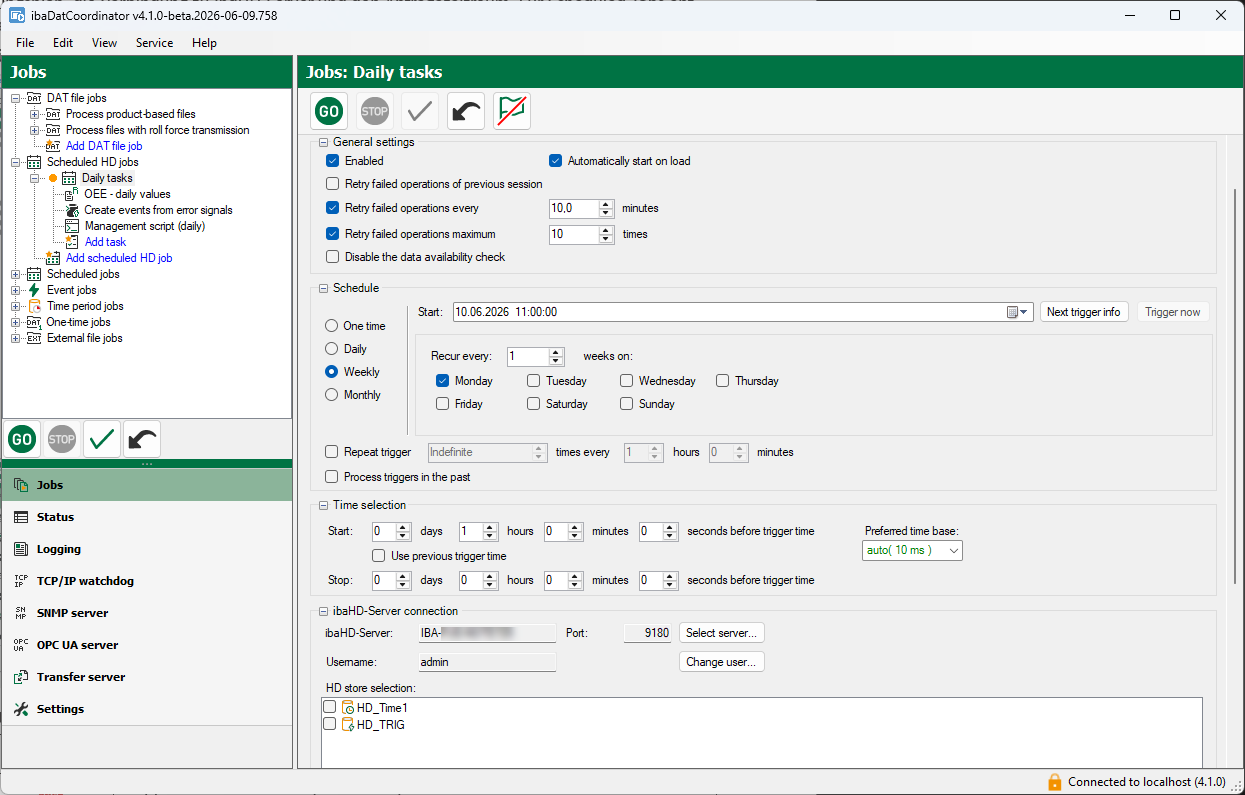Open the File menu
This screenshot has width=1245, height=795.
click(x=25, y=43)
